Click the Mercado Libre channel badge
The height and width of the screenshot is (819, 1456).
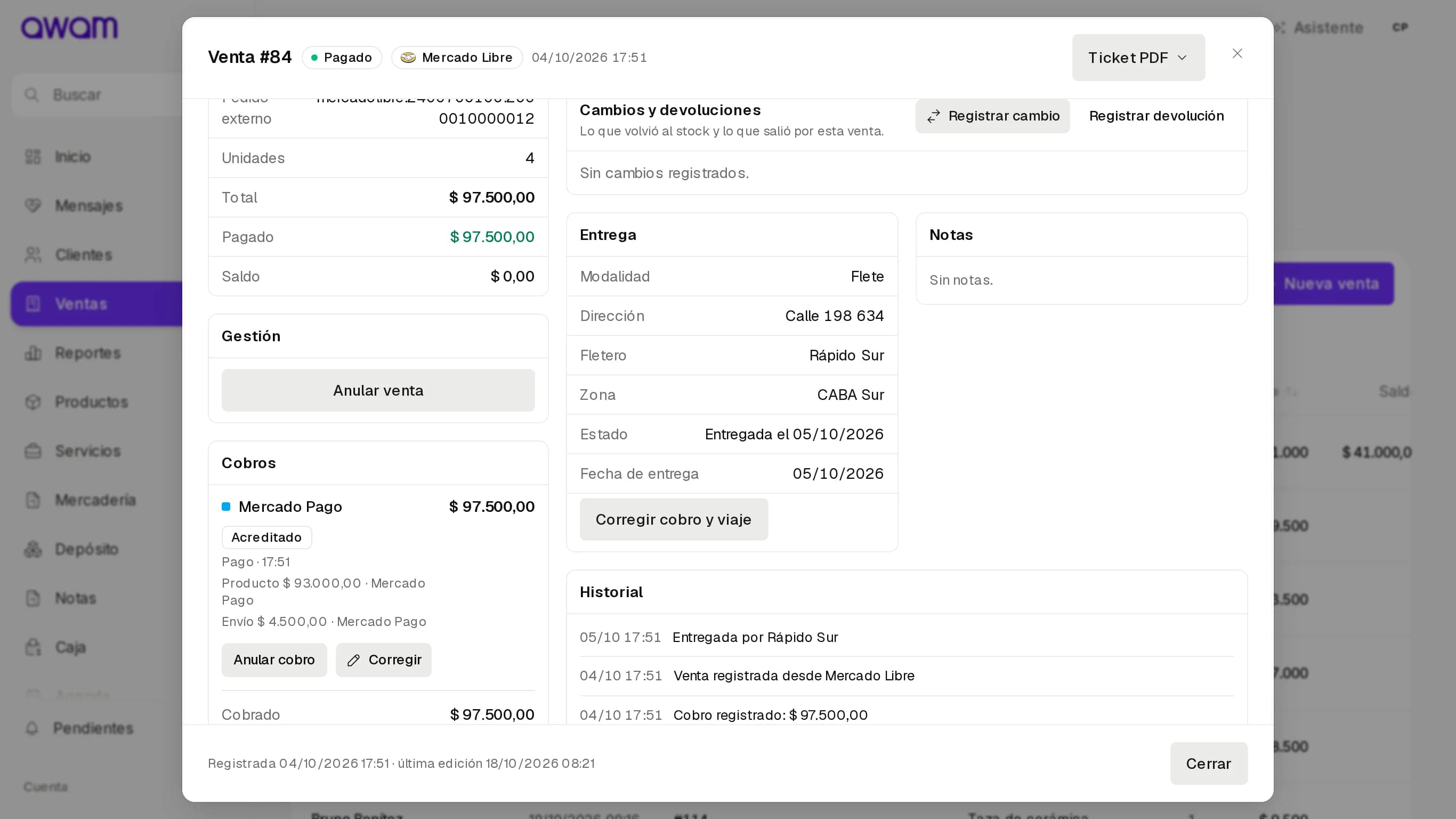click(x=457, y=57)
